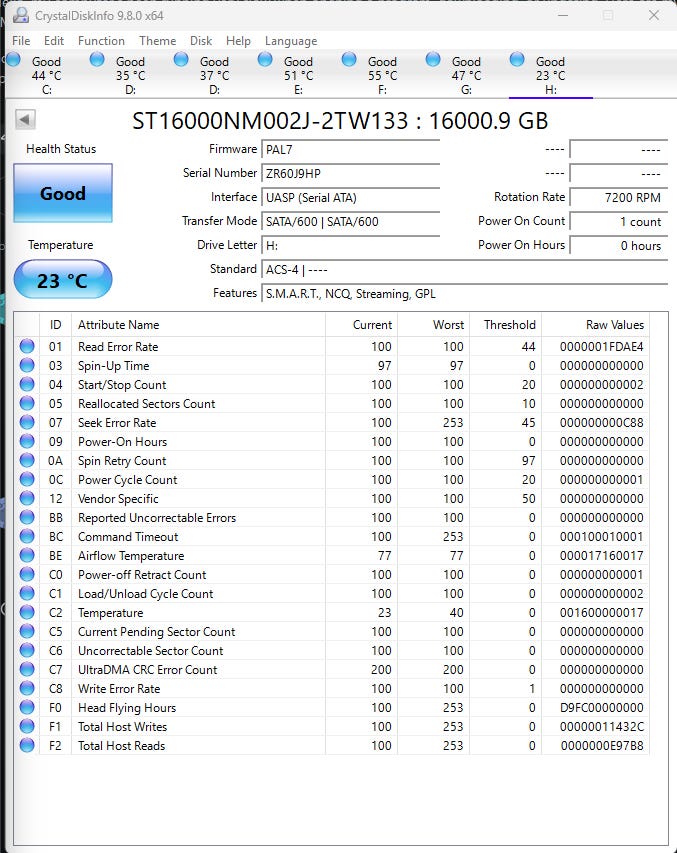Click the Threshold column header
This screenshot has width=677, height=853.
click(506, 325)
